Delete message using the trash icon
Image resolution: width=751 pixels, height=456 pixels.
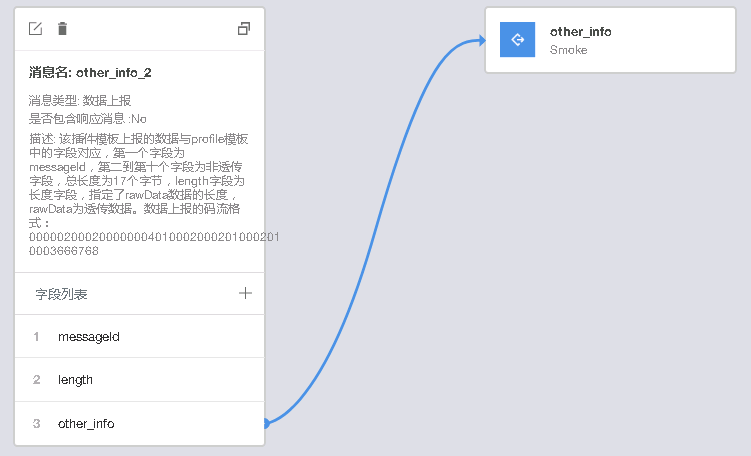pos(63,29)
